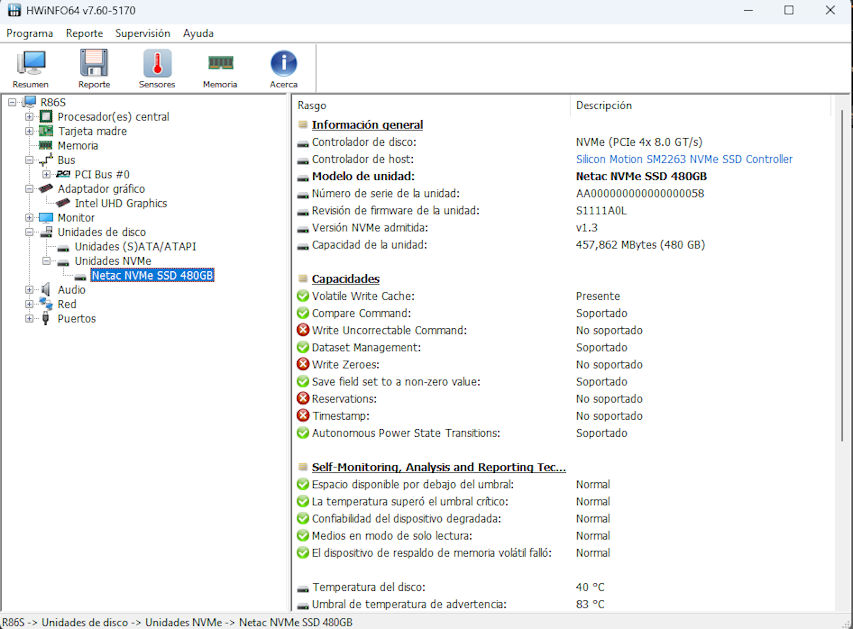Select the Modelo de unidad row

[502, 176]
